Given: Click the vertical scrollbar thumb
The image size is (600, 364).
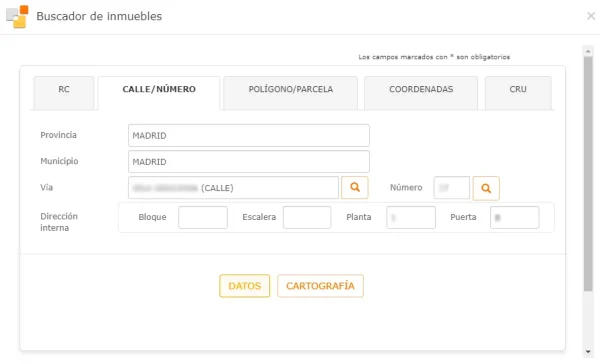Looking at the screenshot, I should (588, 174).
